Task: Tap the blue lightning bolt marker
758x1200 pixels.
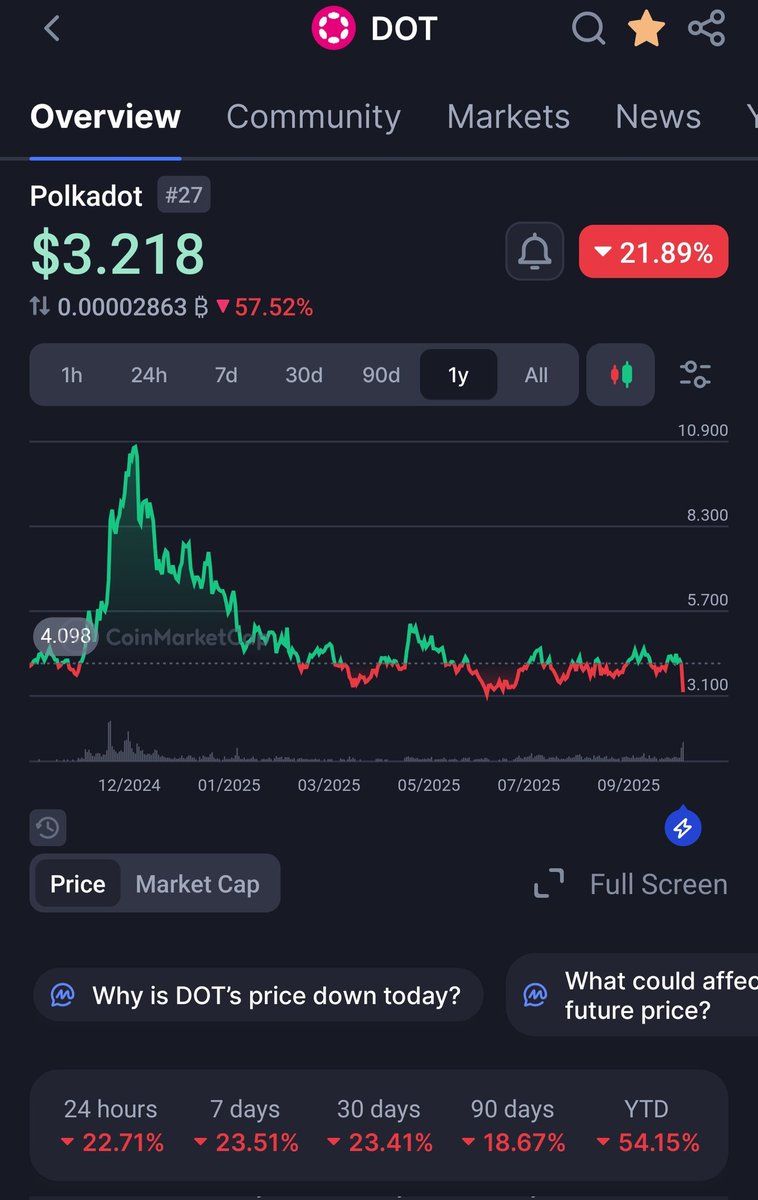Action: tap(683, 828)
